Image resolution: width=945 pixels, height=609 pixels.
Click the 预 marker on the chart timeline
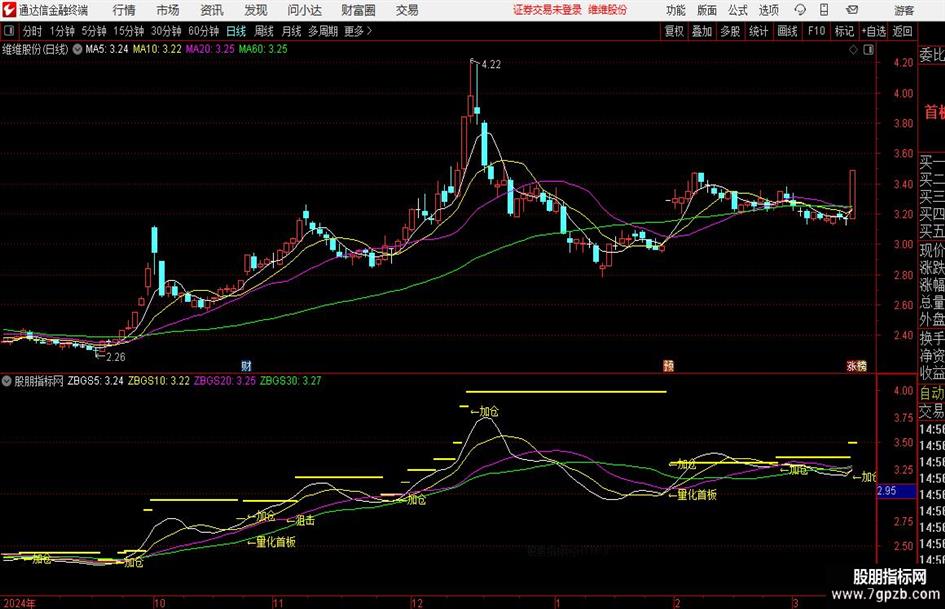pyautogui.click(x=668, y=365)
